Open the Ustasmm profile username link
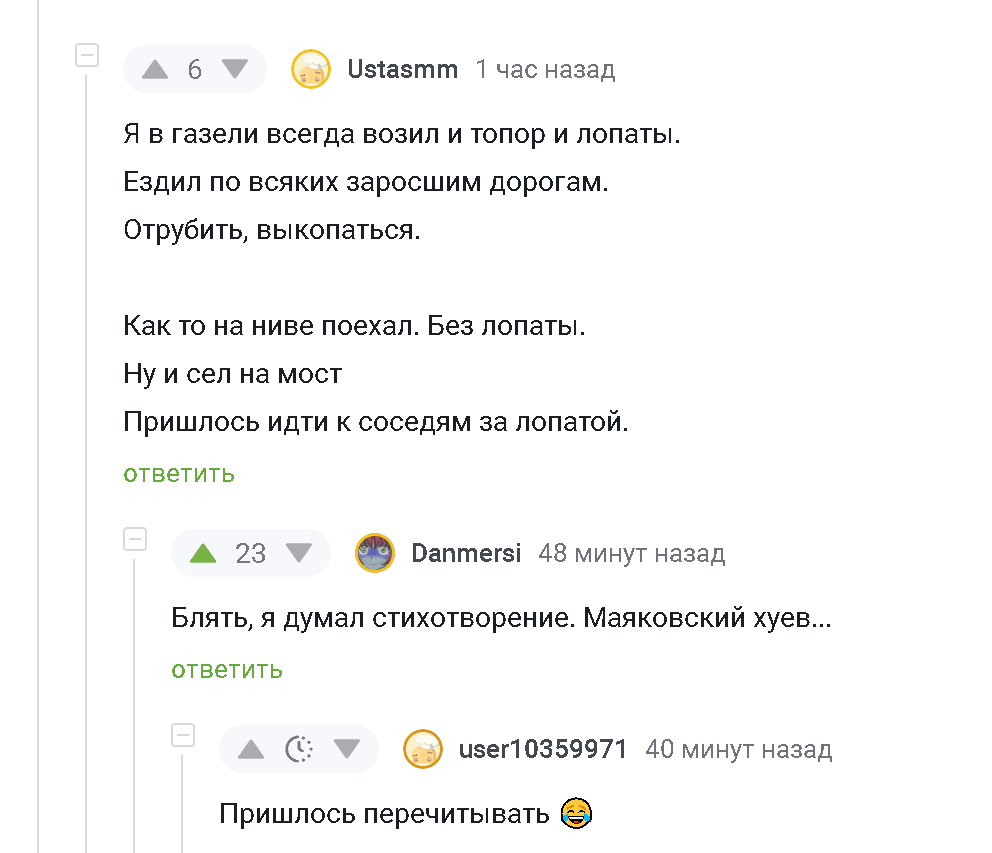 coord(402,69)
